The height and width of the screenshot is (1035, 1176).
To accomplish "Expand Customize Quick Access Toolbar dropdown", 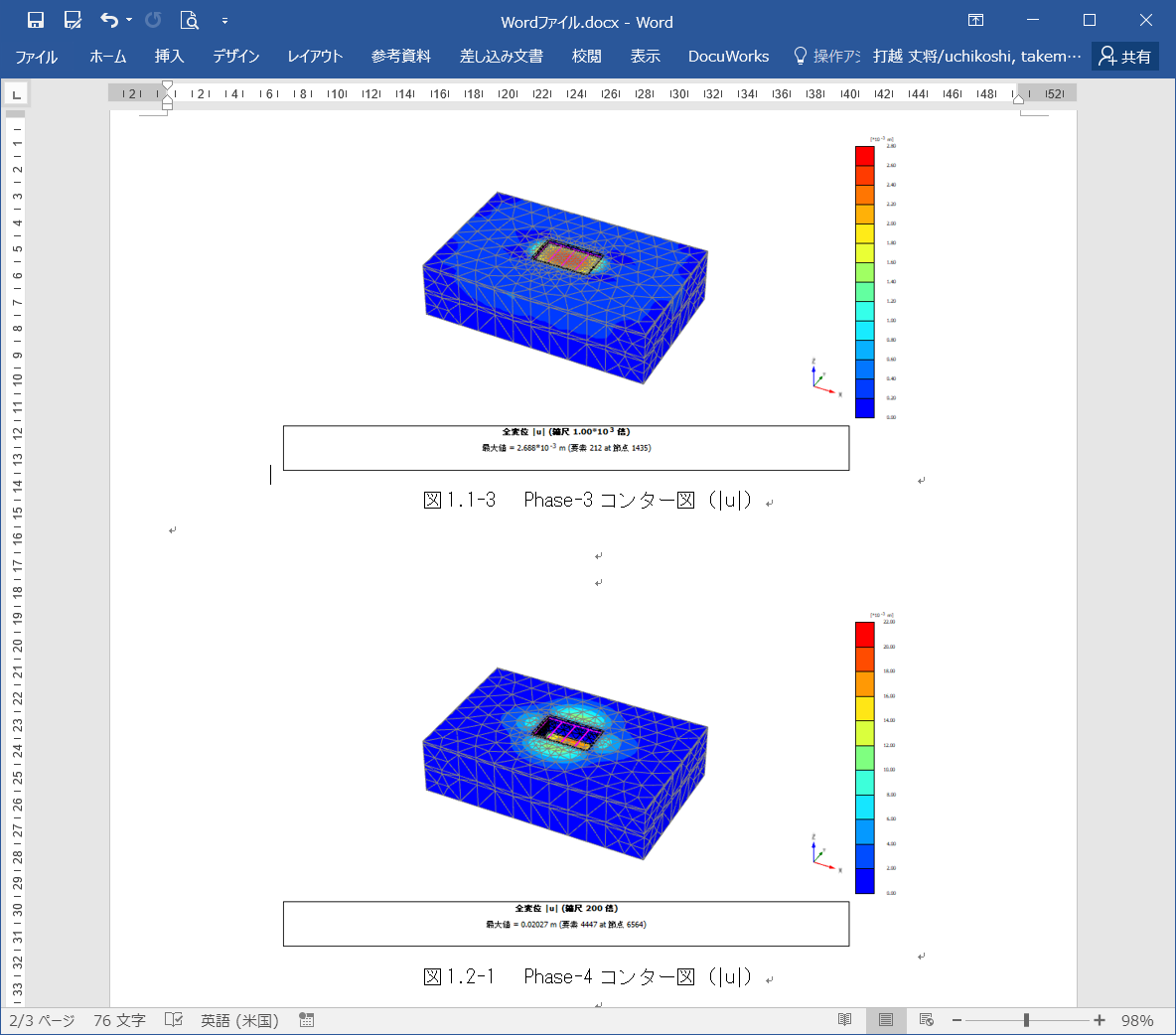I will (224, 21).
